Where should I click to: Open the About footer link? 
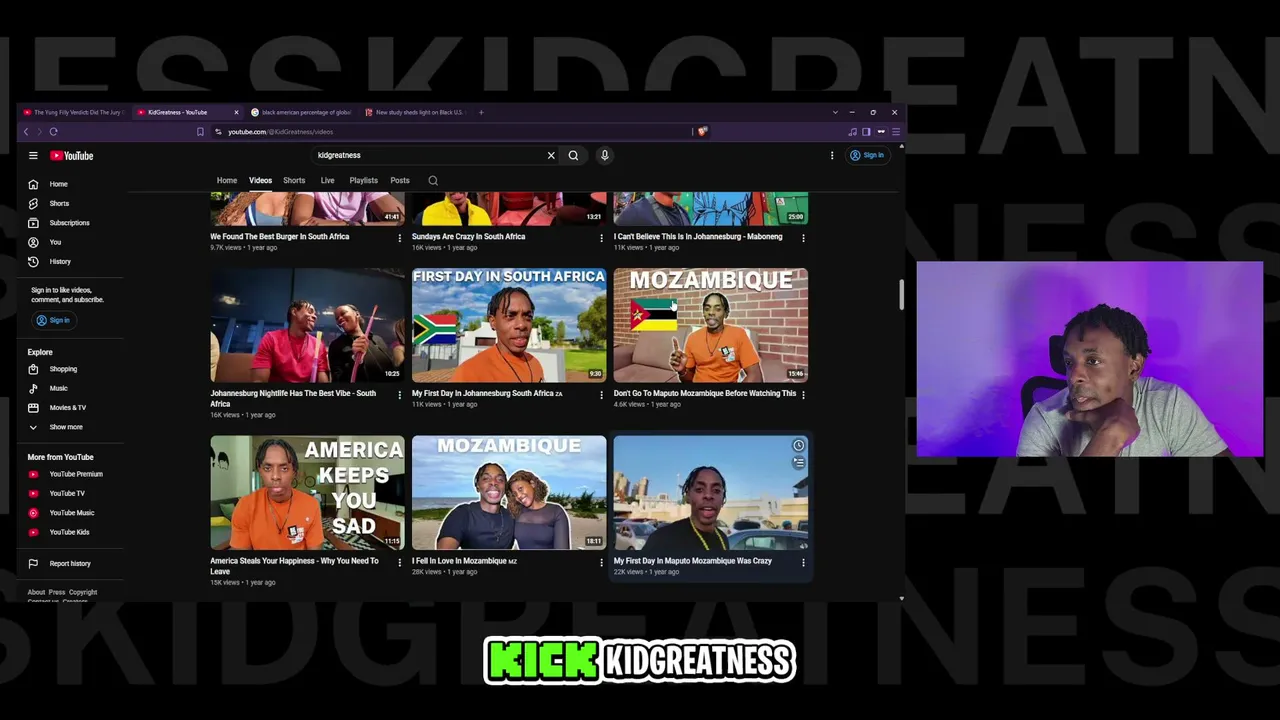tap(36, 592)
